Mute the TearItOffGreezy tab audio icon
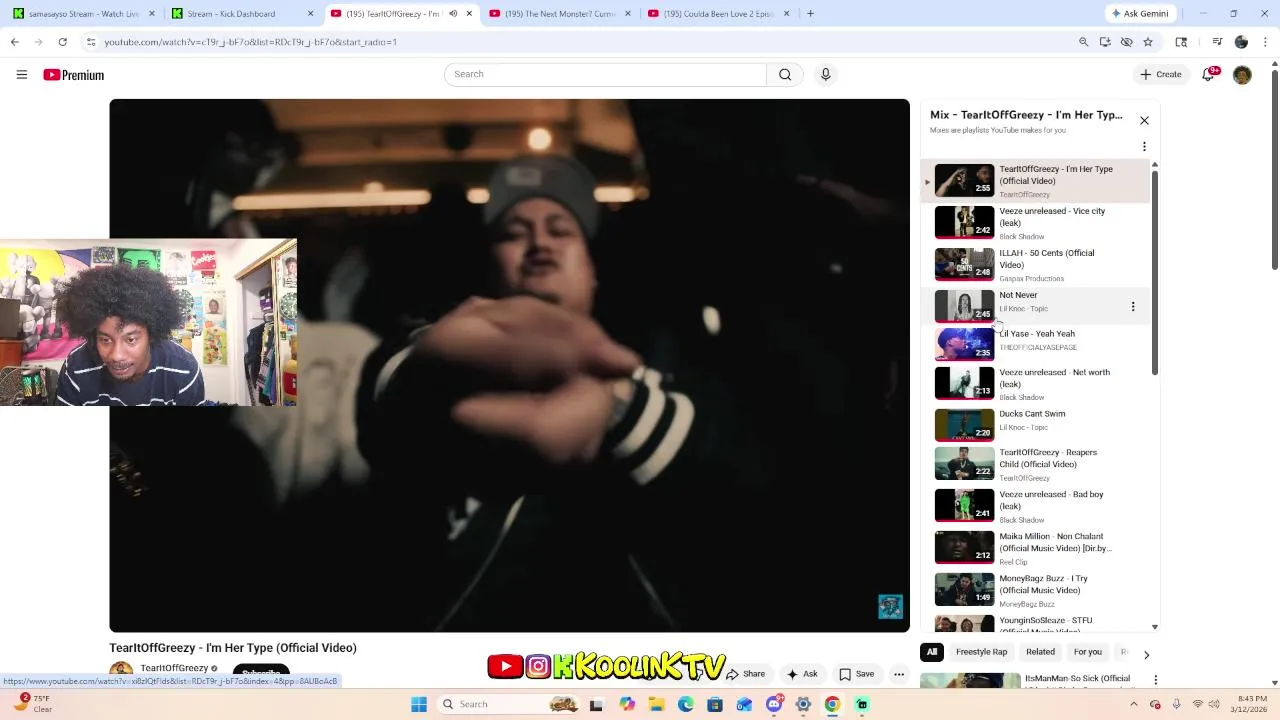The image size is (1280, 720). point(453,14)
